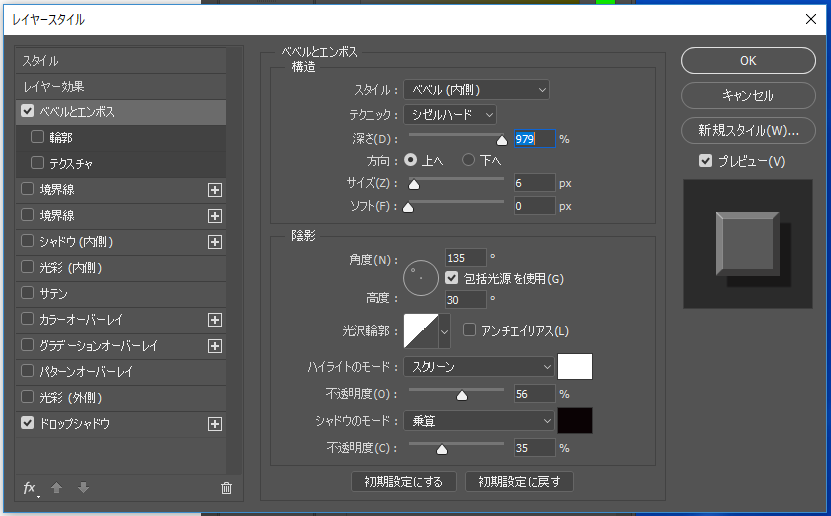The image size is (831, 516).
Task: Open the テクニック dropdown showing シゼルハード
Action: click(x=450, y=114)
